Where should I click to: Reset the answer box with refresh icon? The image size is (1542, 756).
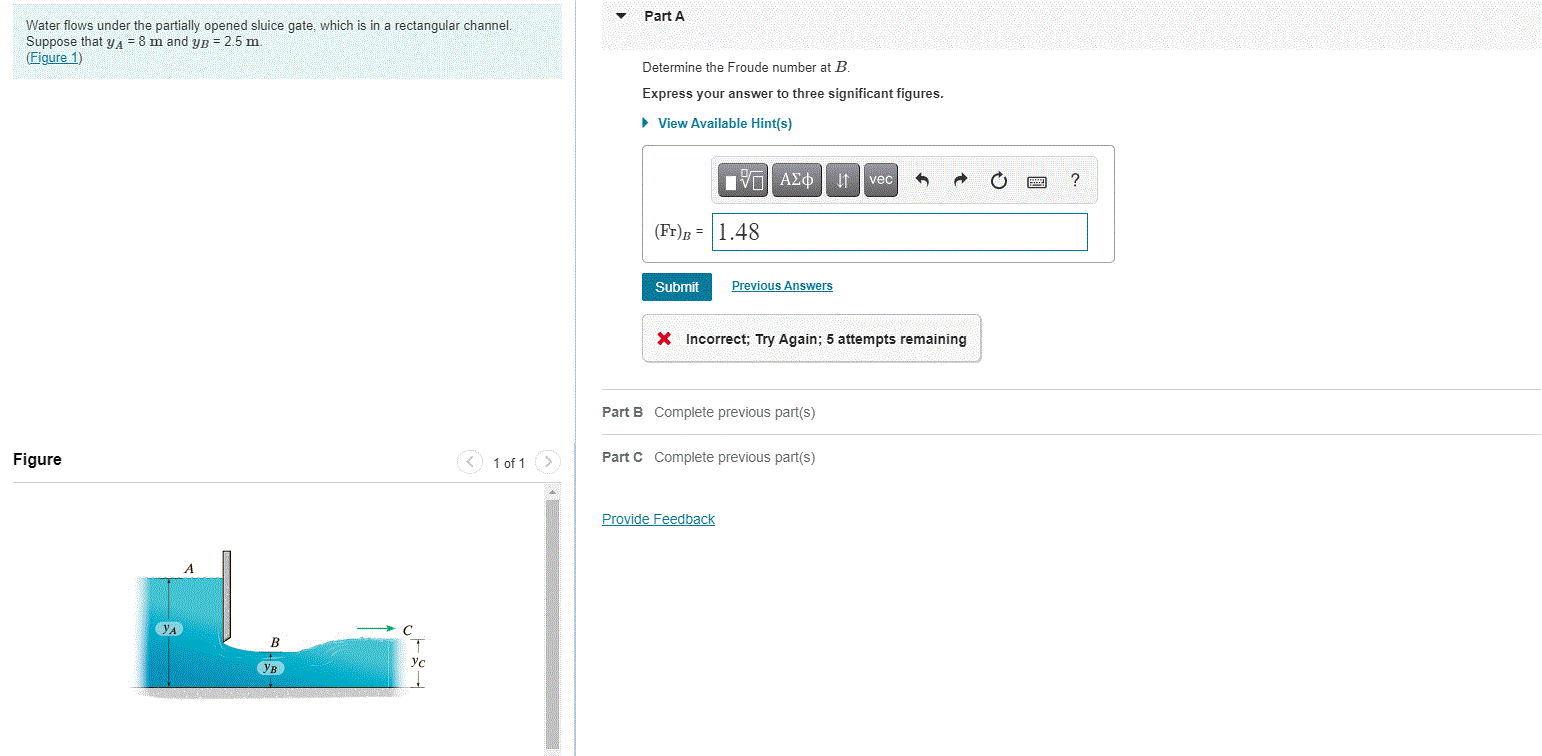point(998,181)
